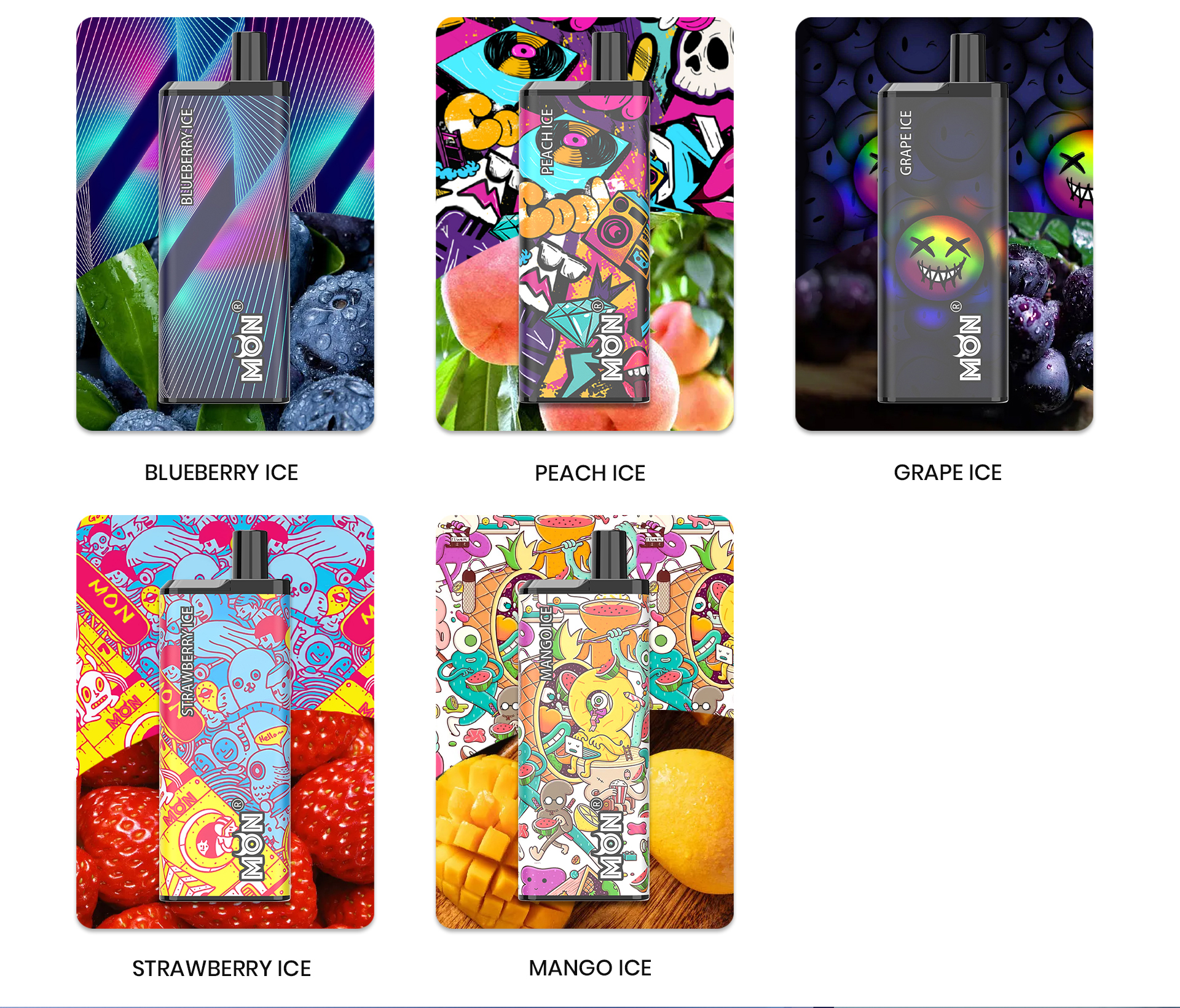Click the rainbow smiley face on grape device

940,258
